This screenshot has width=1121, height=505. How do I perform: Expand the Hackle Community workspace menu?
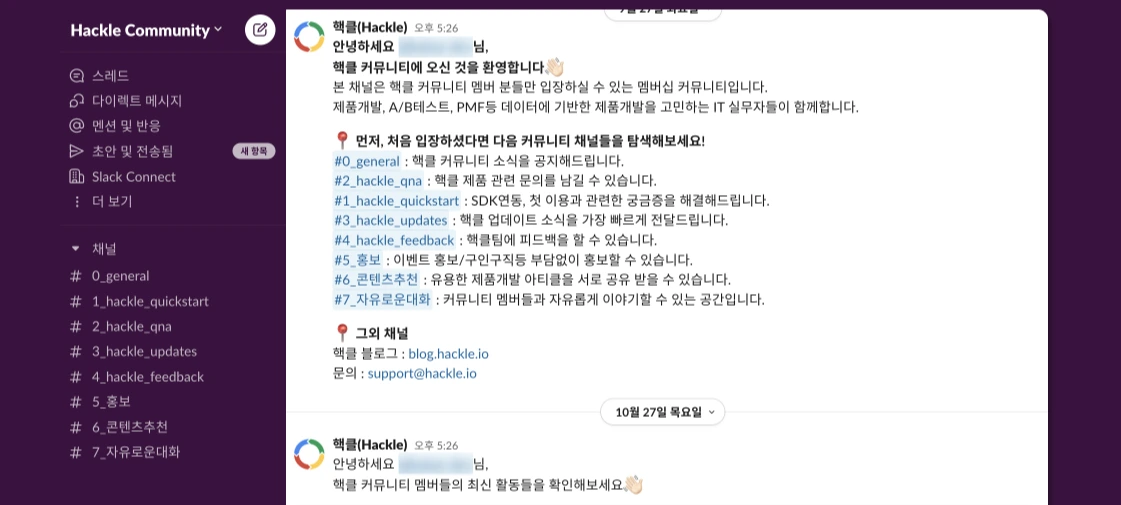tap(147, 30)
